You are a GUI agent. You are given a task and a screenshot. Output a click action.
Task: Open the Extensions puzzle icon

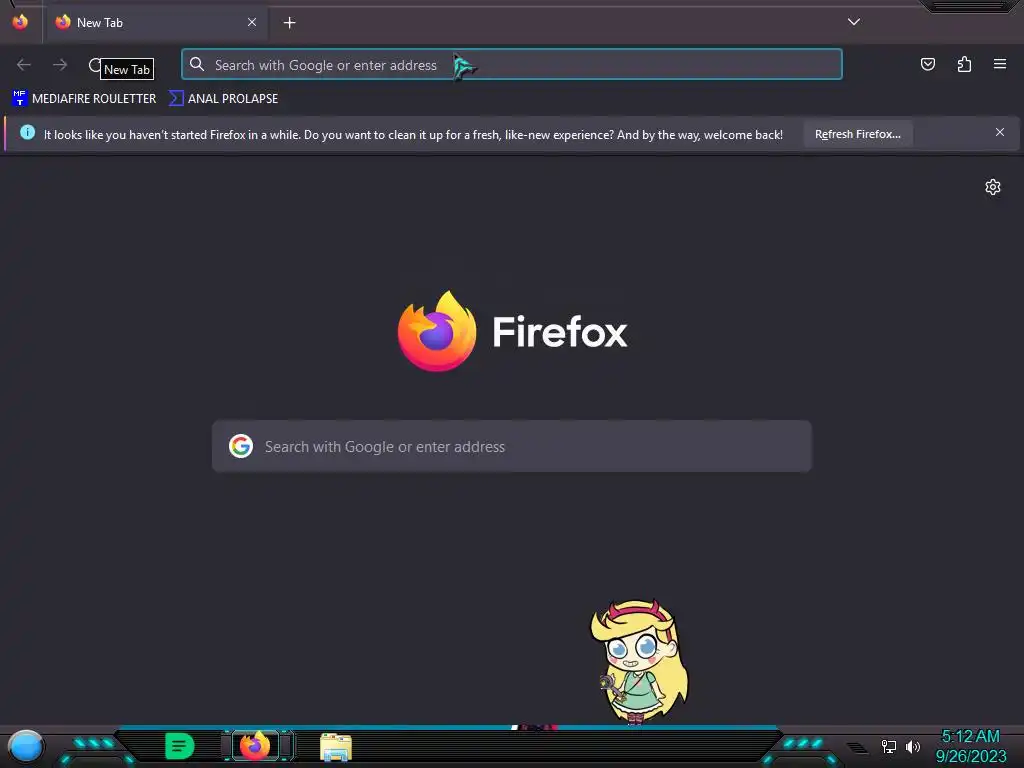(964, 64)
